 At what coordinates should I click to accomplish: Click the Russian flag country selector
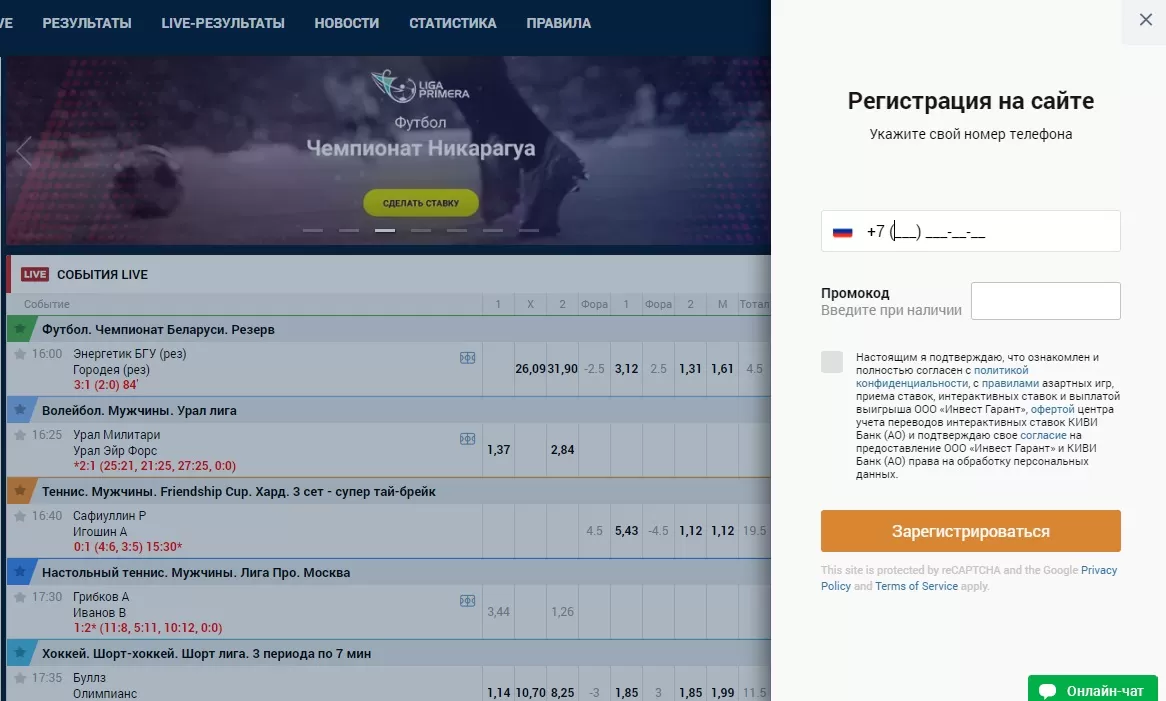tap(843, 232)
